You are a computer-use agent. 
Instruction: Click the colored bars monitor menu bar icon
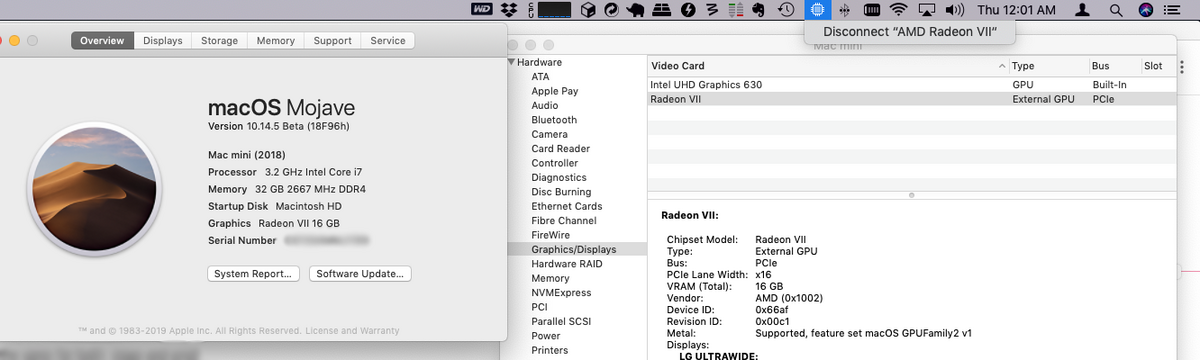[x=736, y=10]
